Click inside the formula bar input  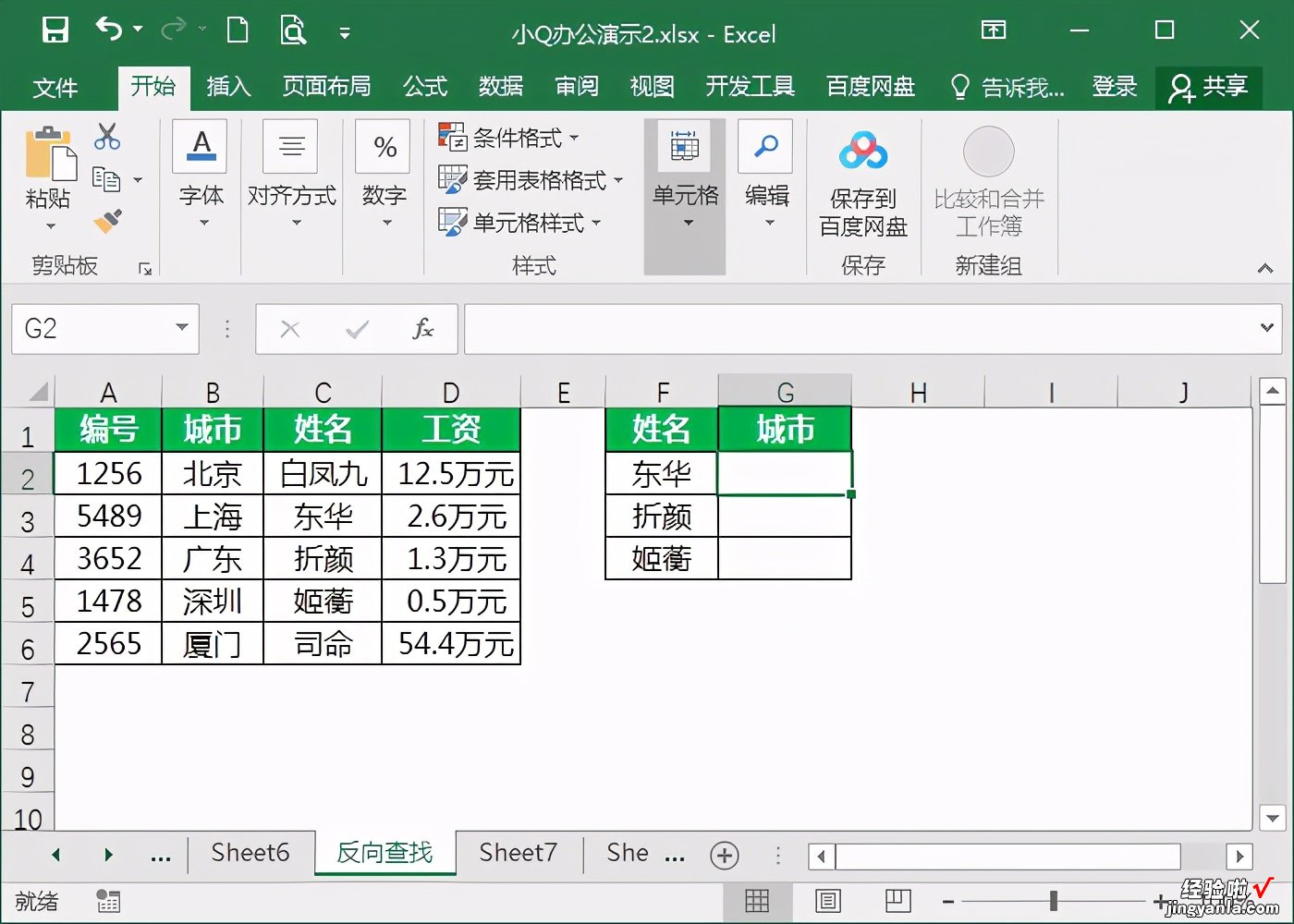(x=860, y=329)
